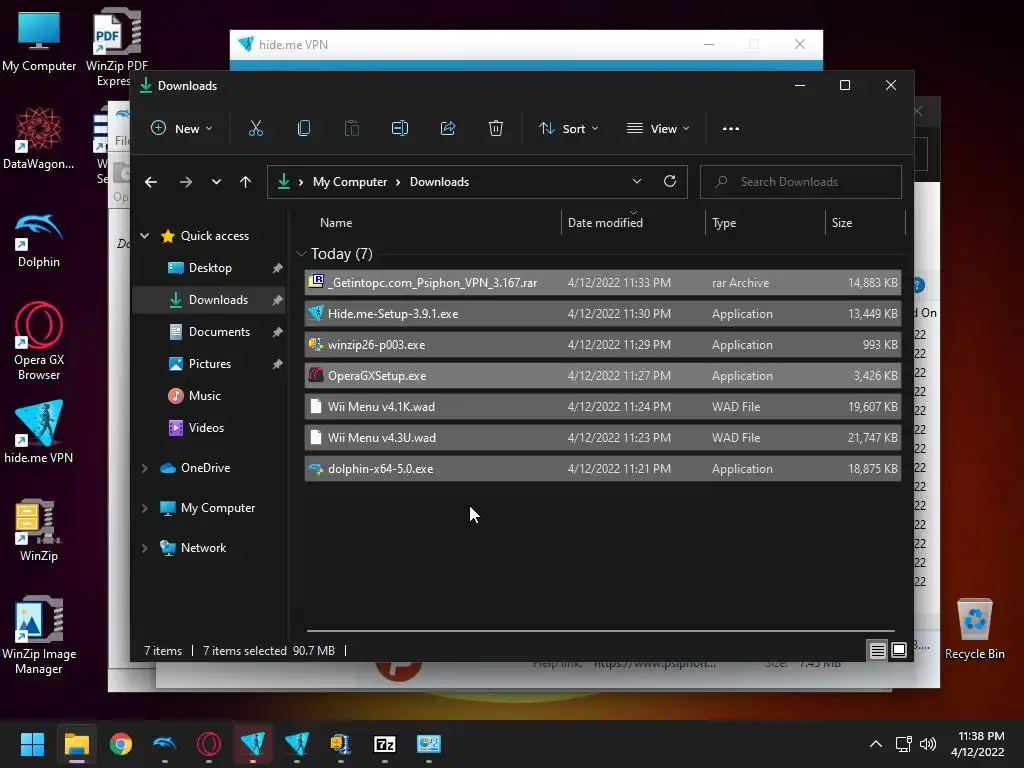Click the Rename icon in the toolbar
The height and width of the screenshot is (768, 1024).
click(400, 129)
